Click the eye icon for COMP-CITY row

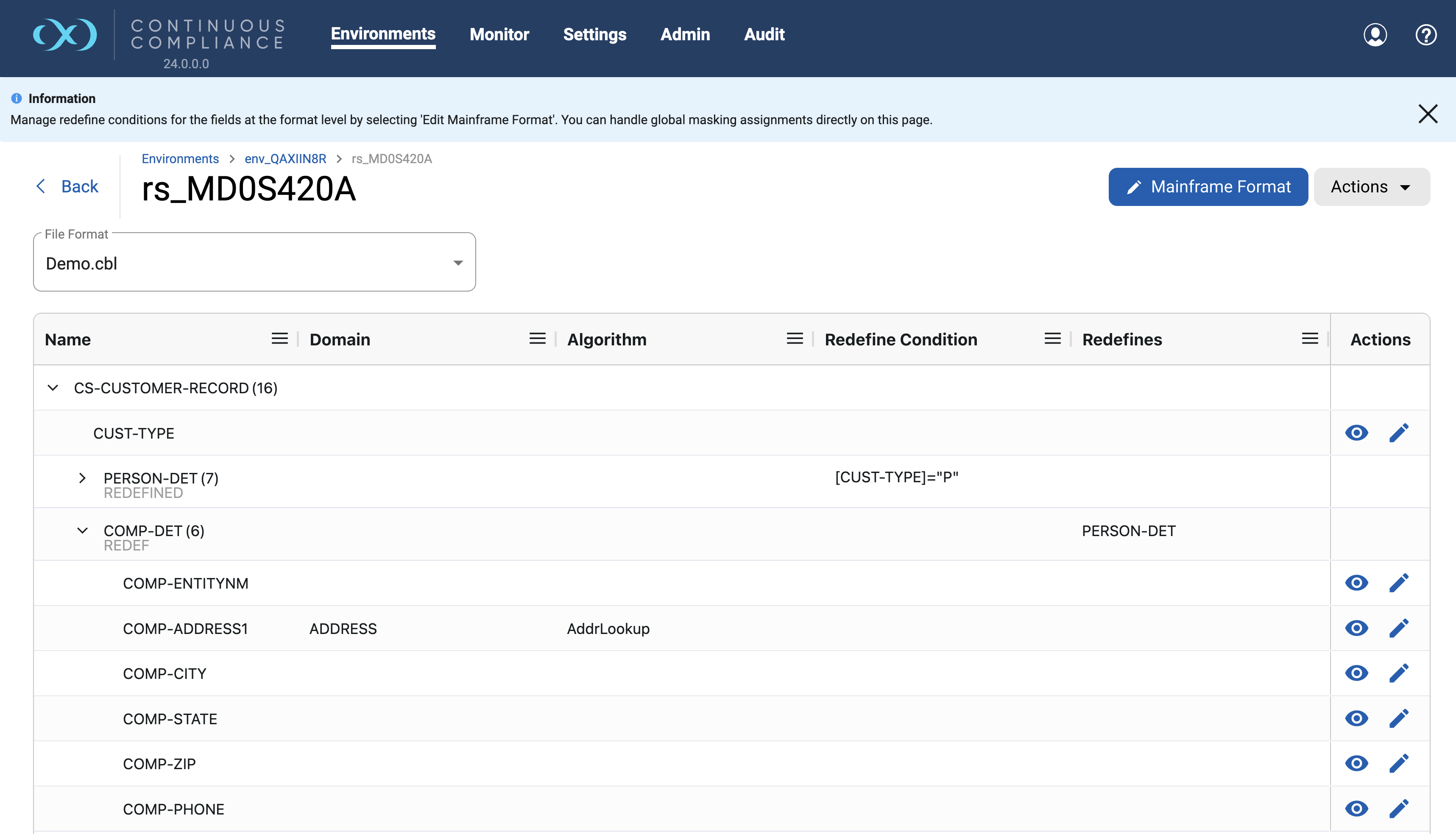pyautogui.click(x=1356, y=673)
